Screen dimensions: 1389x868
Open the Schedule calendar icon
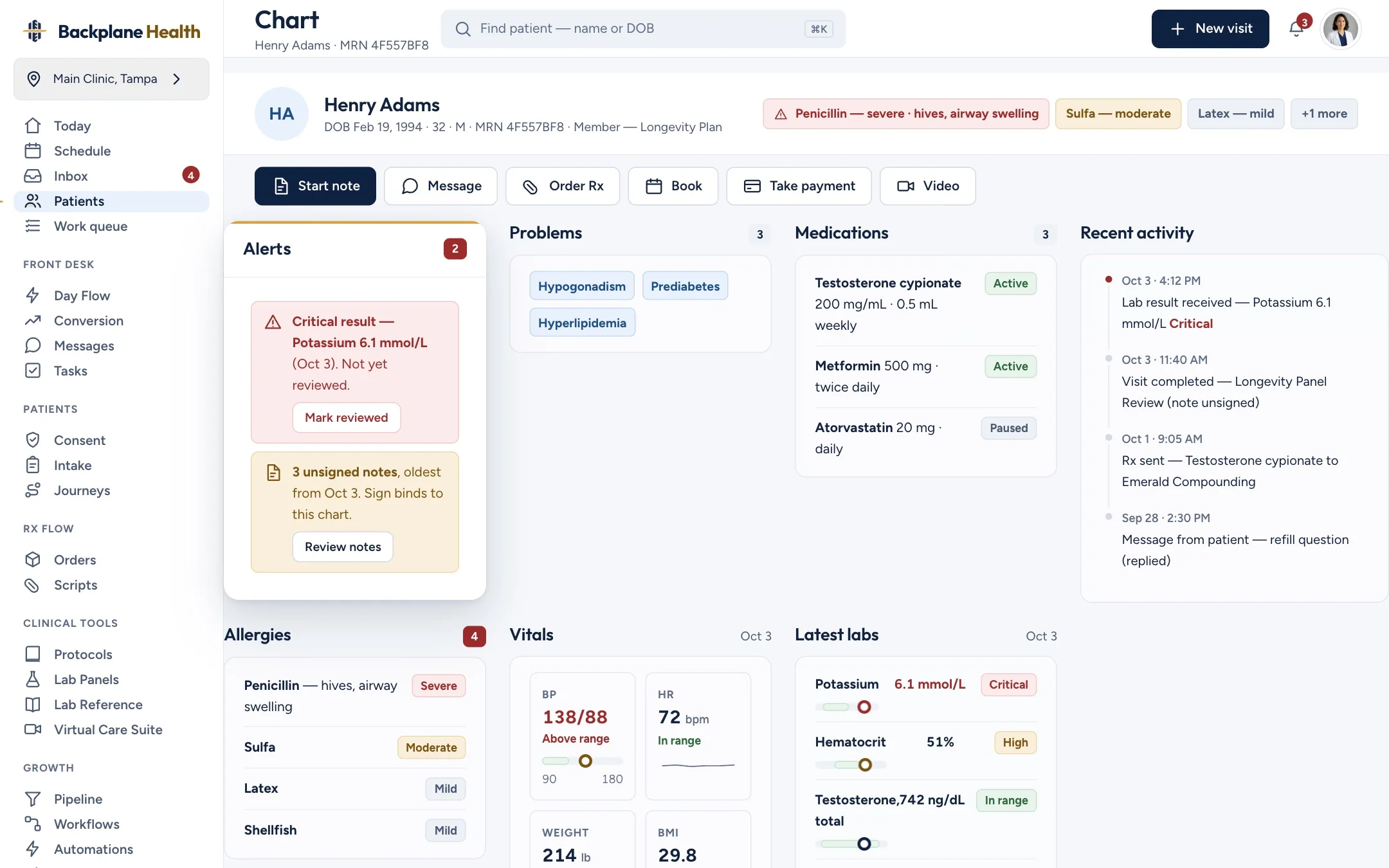pos(33,150)
